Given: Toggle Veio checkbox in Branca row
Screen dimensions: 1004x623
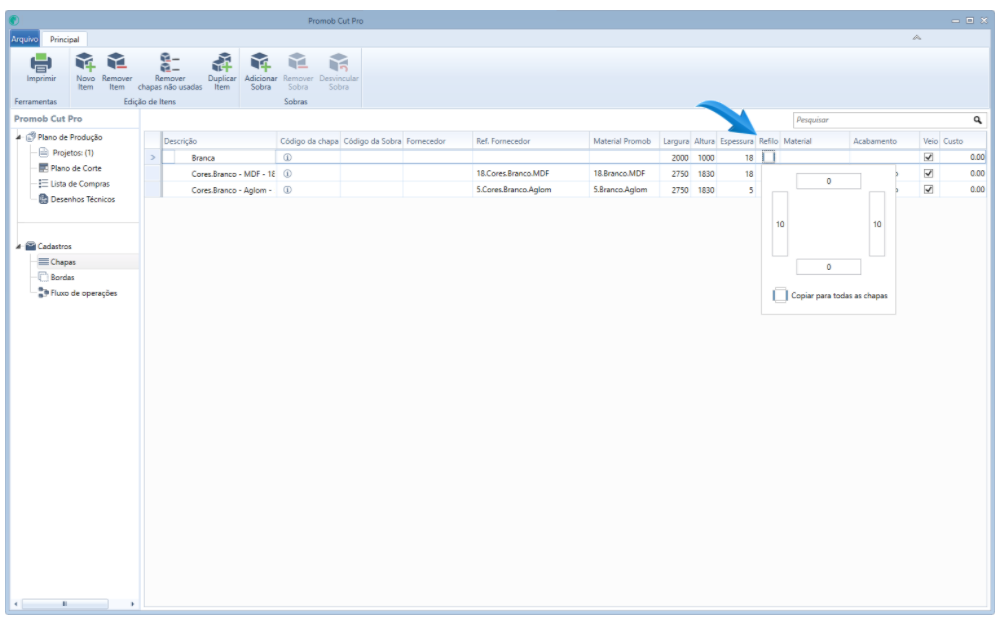Looking at the screenshot, I should tap(928, 157).
